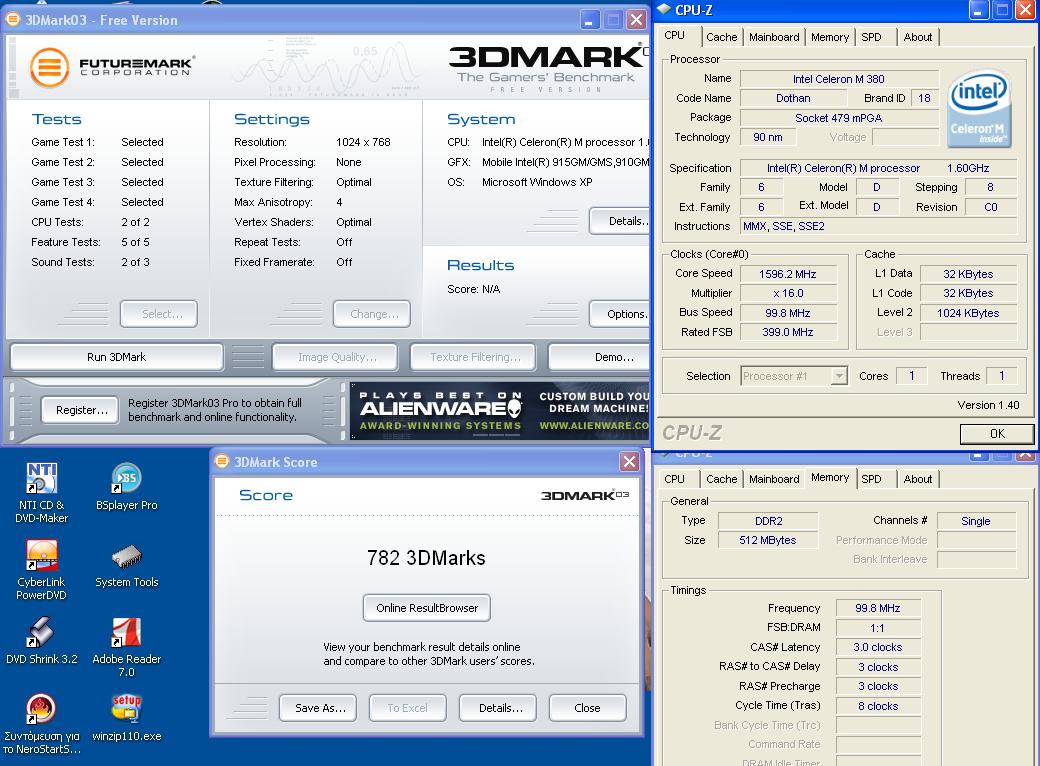Minimize the top CPU-Z window
The height and width of the screenshot is (766, 1040).
coord(979,9)
